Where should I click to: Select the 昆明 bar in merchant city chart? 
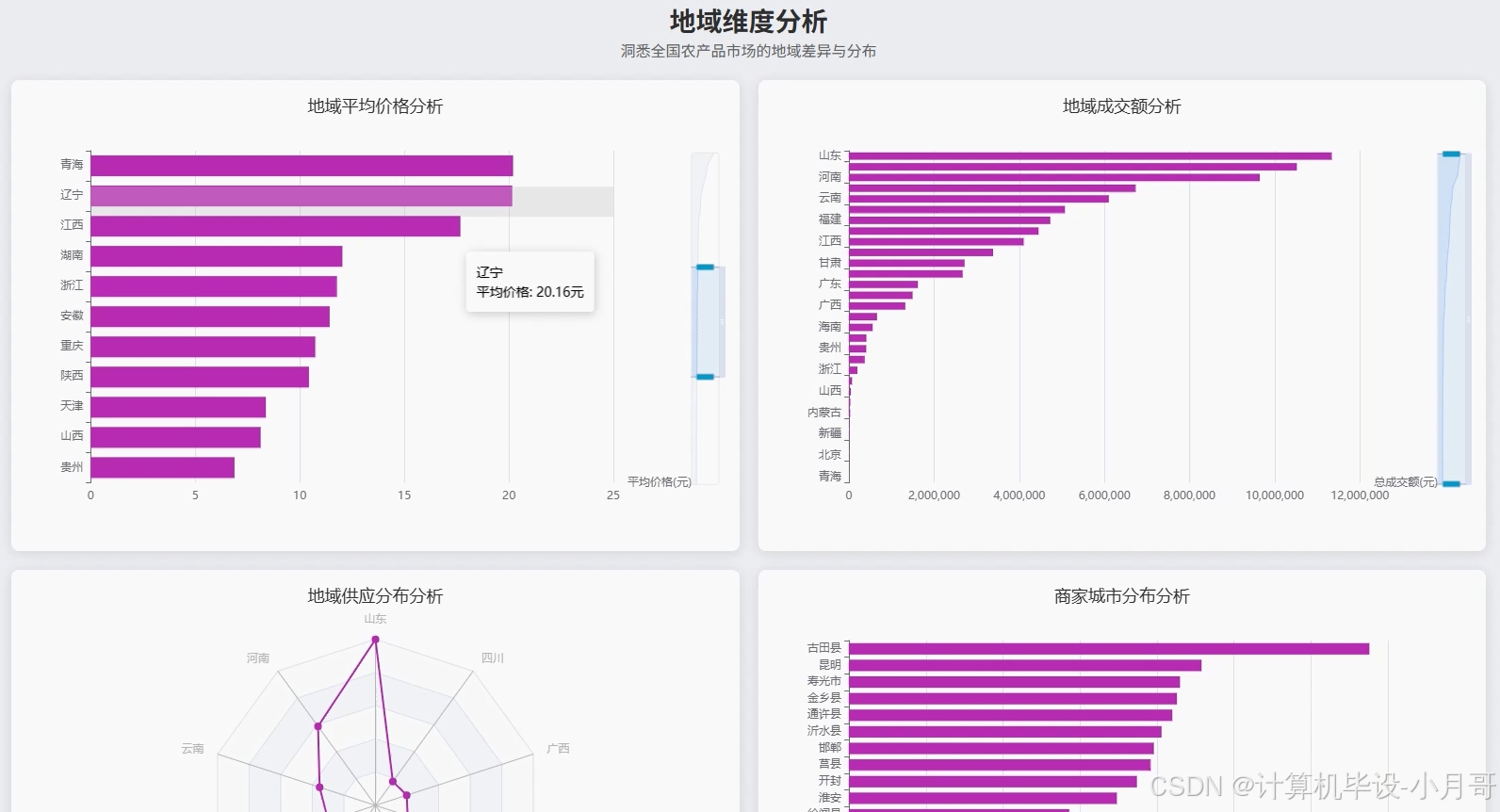coord(1025,665)
